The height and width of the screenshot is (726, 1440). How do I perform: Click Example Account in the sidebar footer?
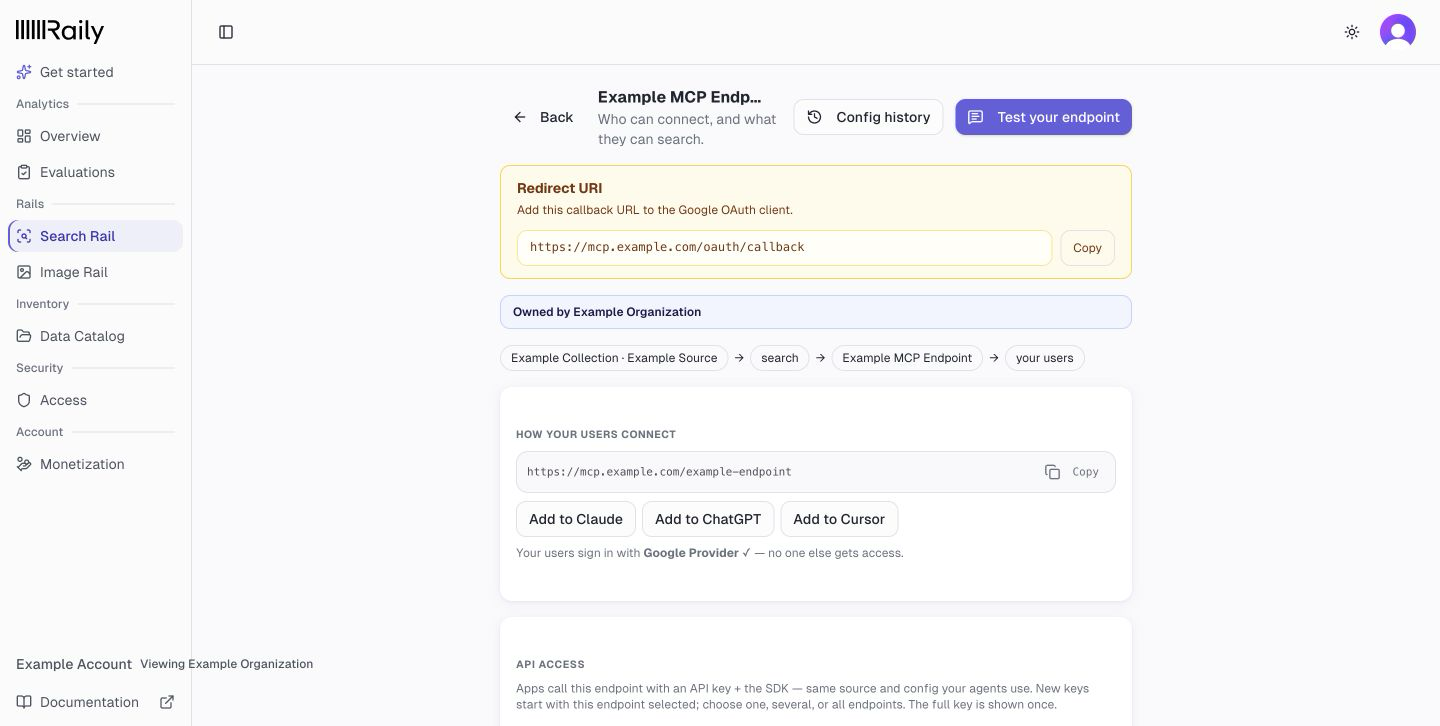pyautogui.click(x=74, y=664)
